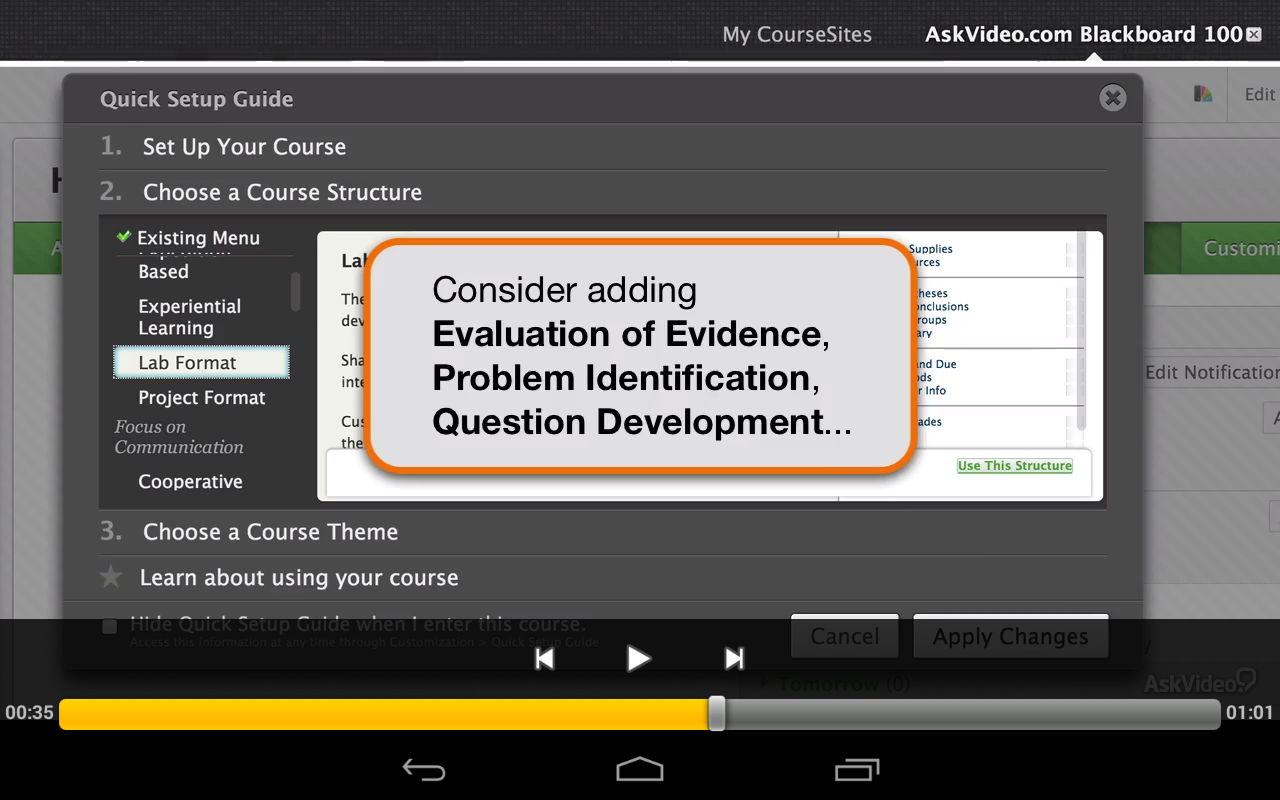Viewport: 1280px width, 800px height.
Task: Click the video progress slider handle
Action: (x=717, y=713)
